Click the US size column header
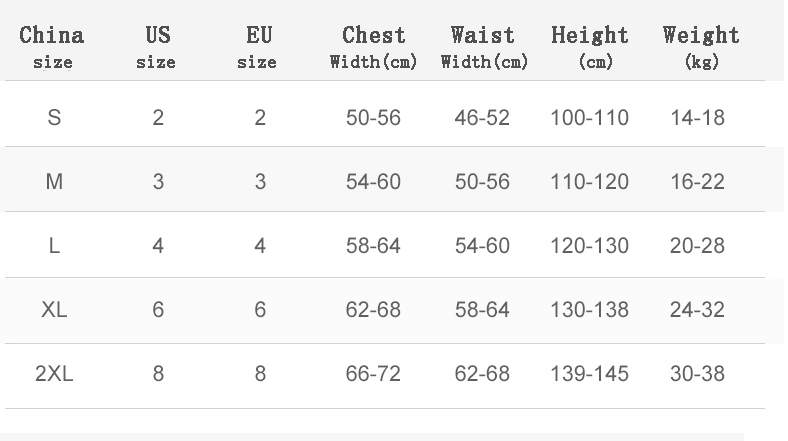The height and width of the screenshot is (441, 788). pyautogui.click(x=157, y=47)
